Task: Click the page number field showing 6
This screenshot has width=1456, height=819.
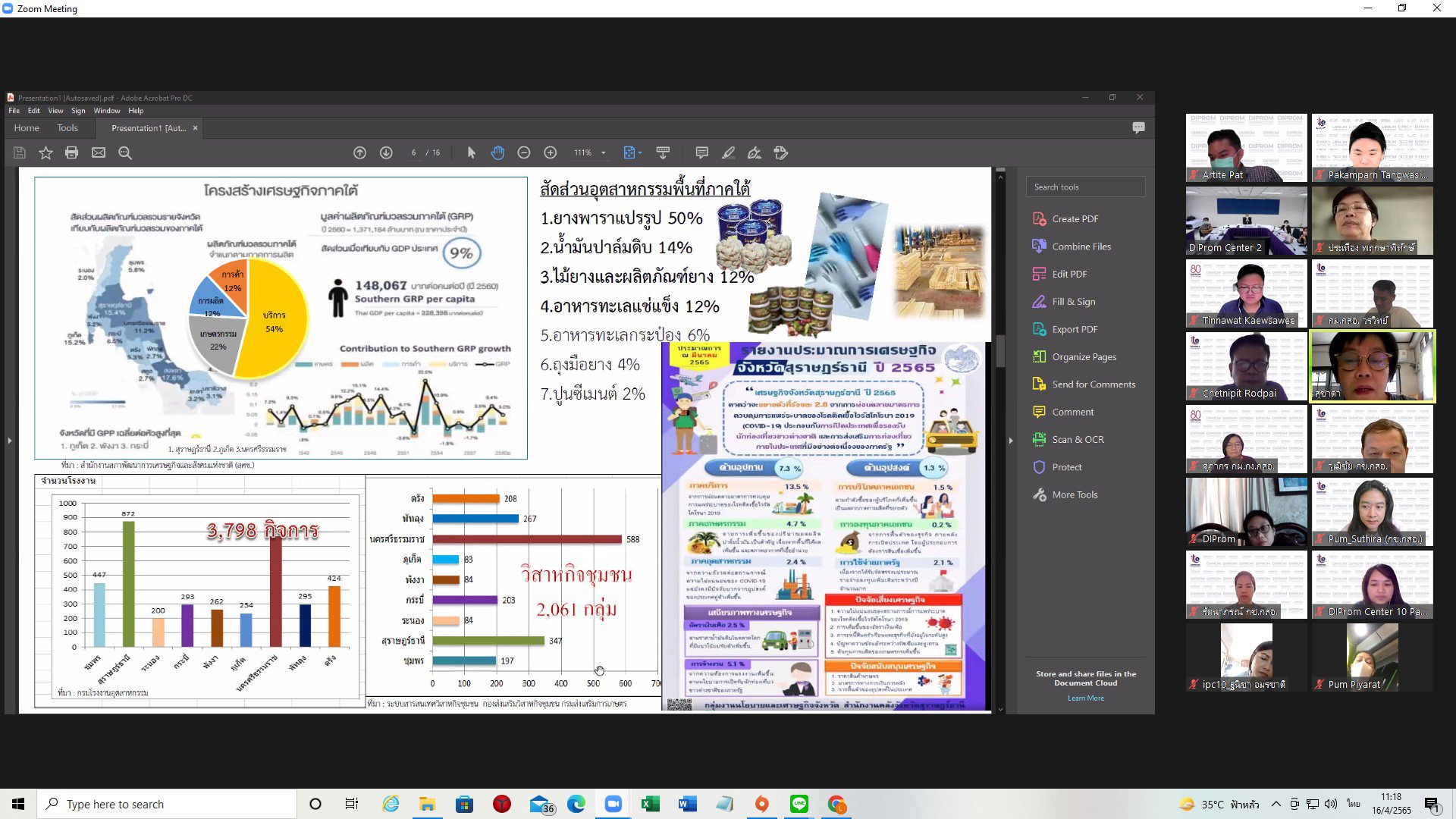Action: 413,152
